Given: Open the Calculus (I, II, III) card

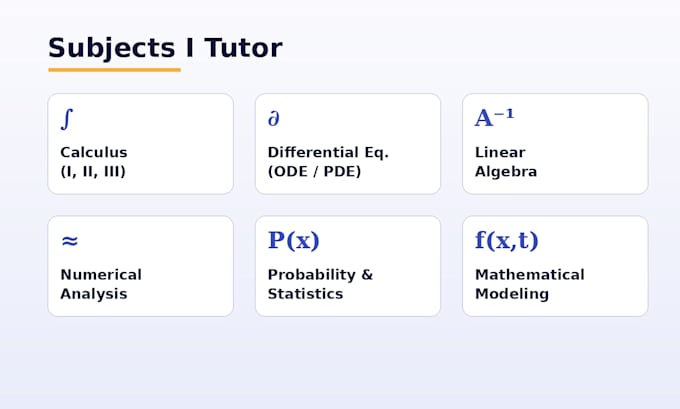Looking at the screenshot, I should point(141,144).
